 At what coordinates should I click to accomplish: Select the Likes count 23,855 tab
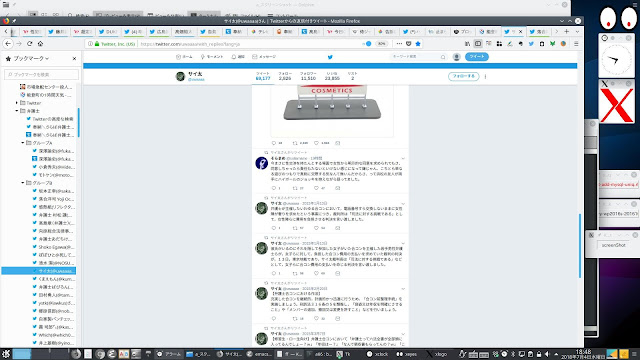[x=332, y=76]
